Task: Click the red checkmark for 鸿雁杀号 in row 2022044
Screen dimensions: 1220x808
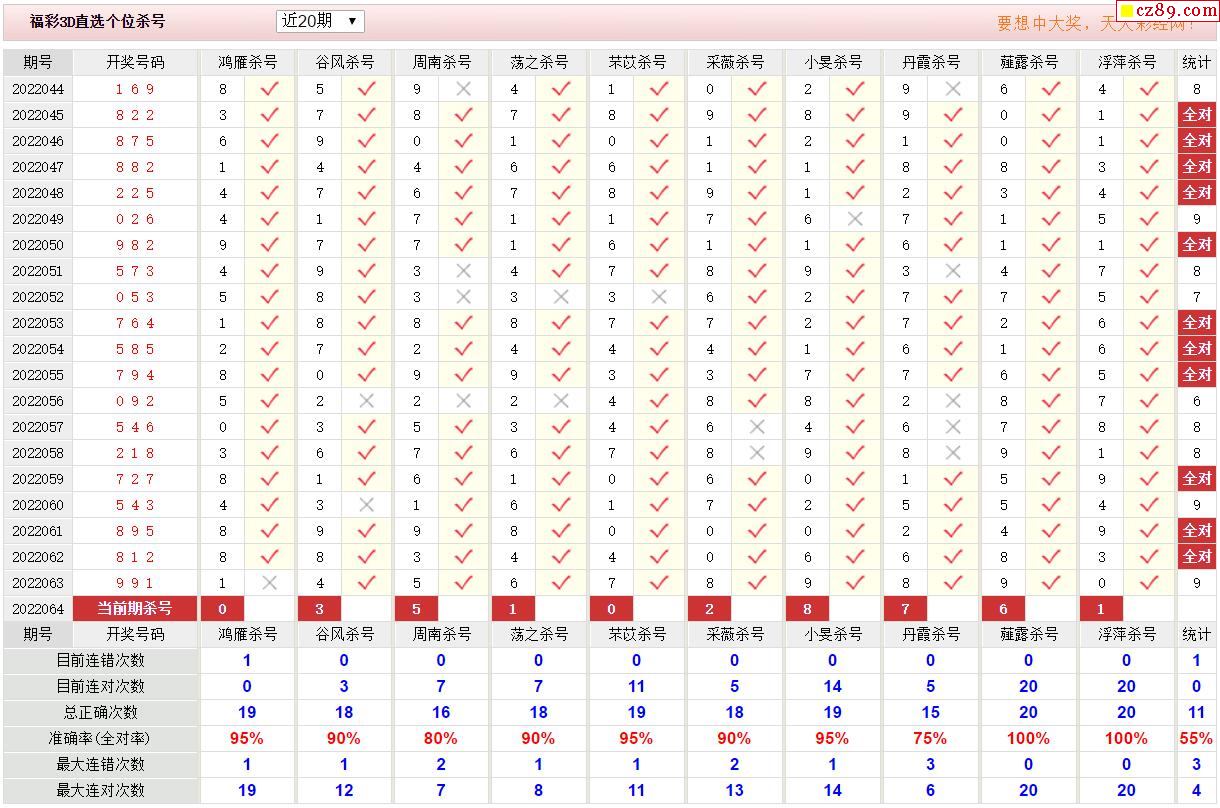Action: 269,89
